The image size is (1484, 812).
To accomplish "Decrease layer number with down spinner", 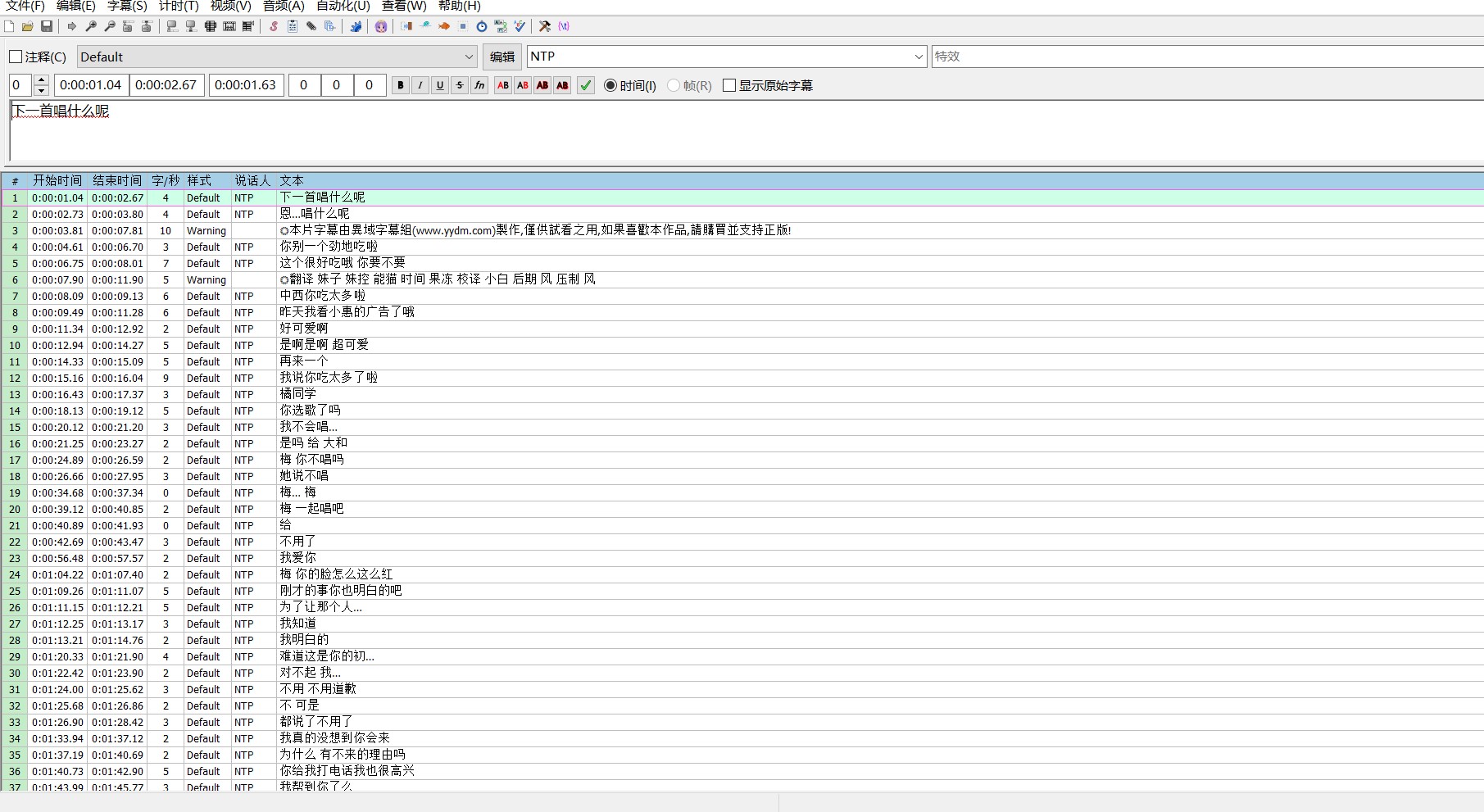I will 42,90.
